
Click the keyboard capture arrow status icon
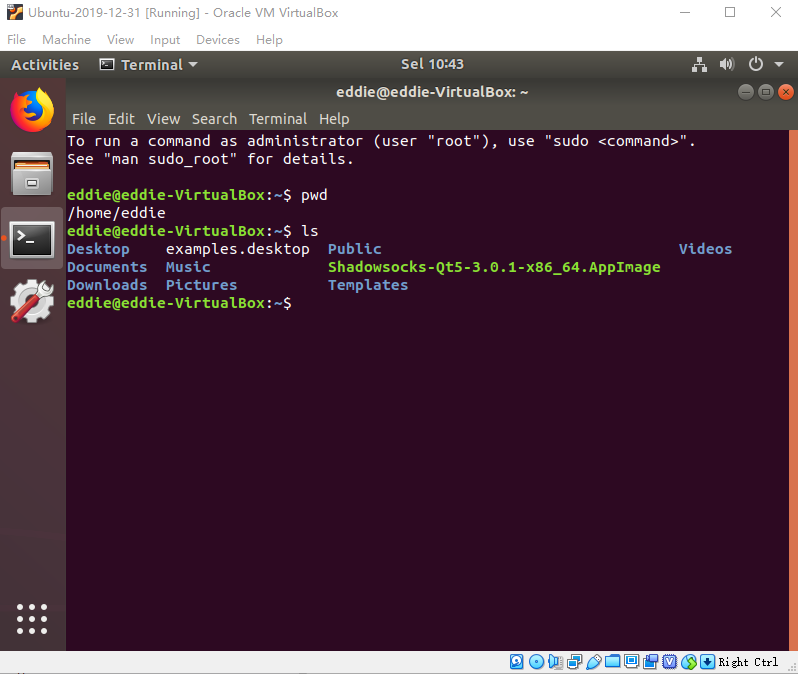click(707, 662)
